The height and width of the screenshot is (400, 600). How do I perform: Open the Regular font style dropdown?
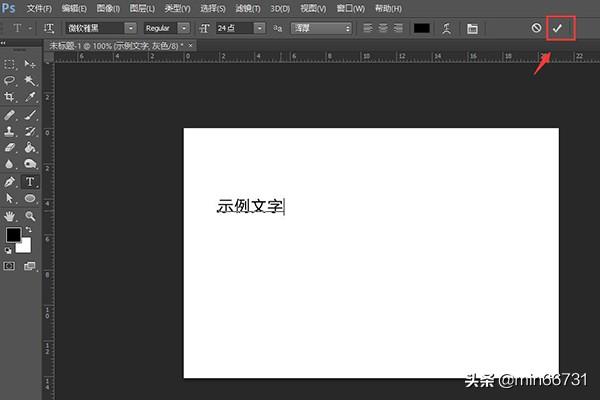[184, 28]
